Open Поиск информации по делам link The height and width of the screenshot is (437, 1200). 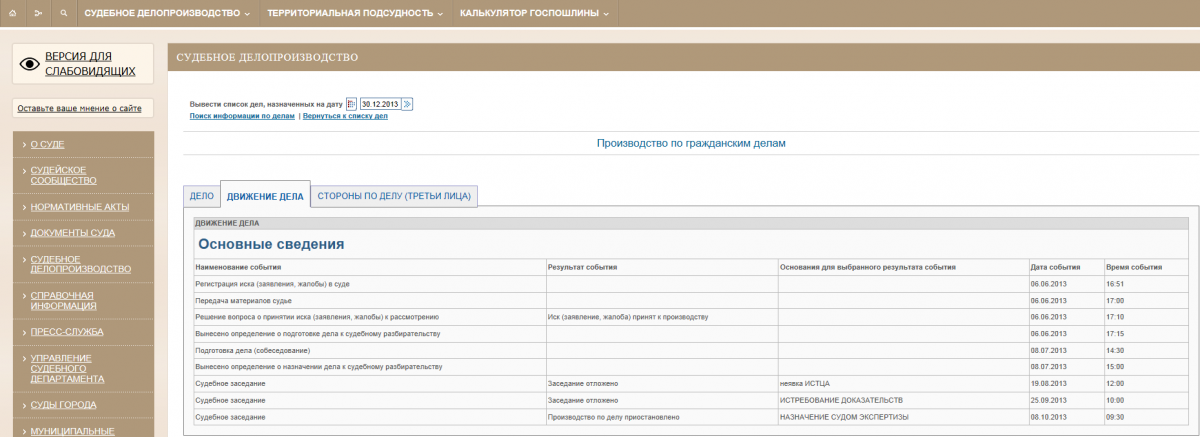tap(242, 116)
